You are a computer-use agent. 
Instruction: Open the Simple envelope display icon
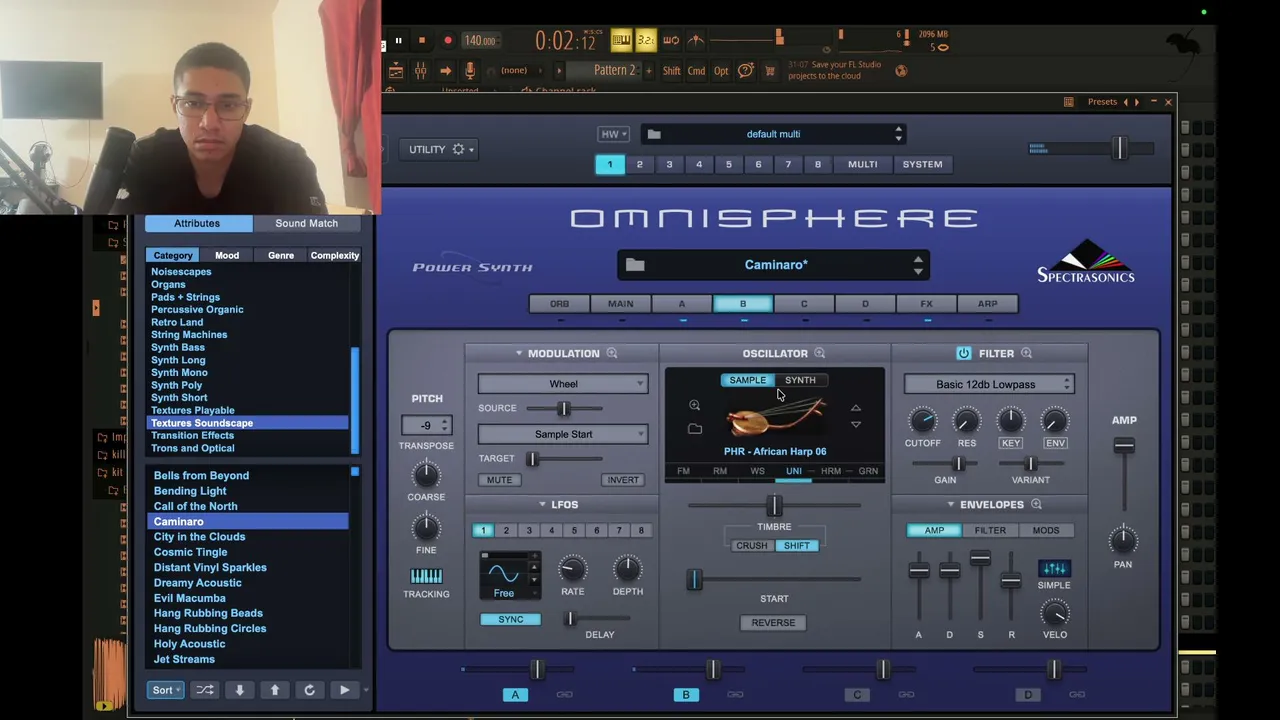point(1054,569)
